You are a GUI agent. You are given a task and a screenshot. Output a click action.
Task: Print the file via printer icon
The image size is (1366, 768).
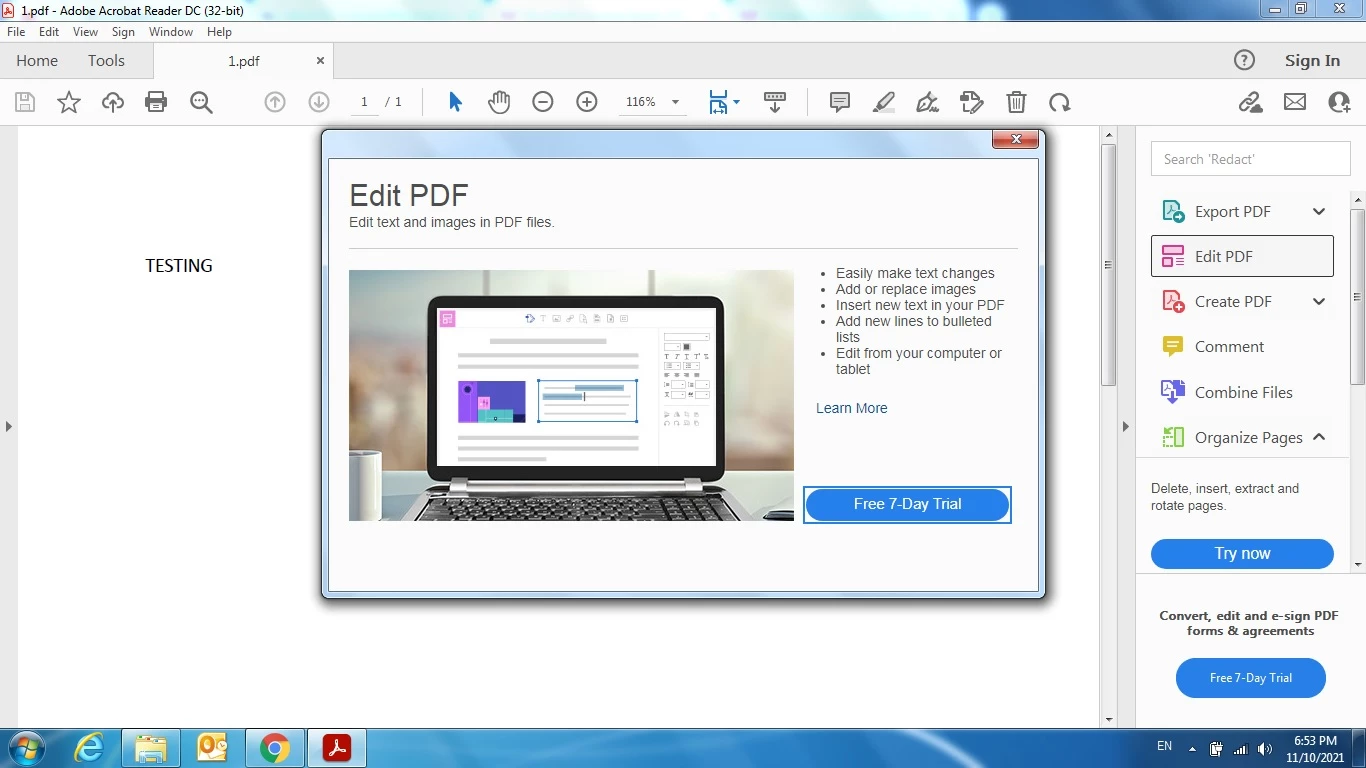click(x=156, y=102)
